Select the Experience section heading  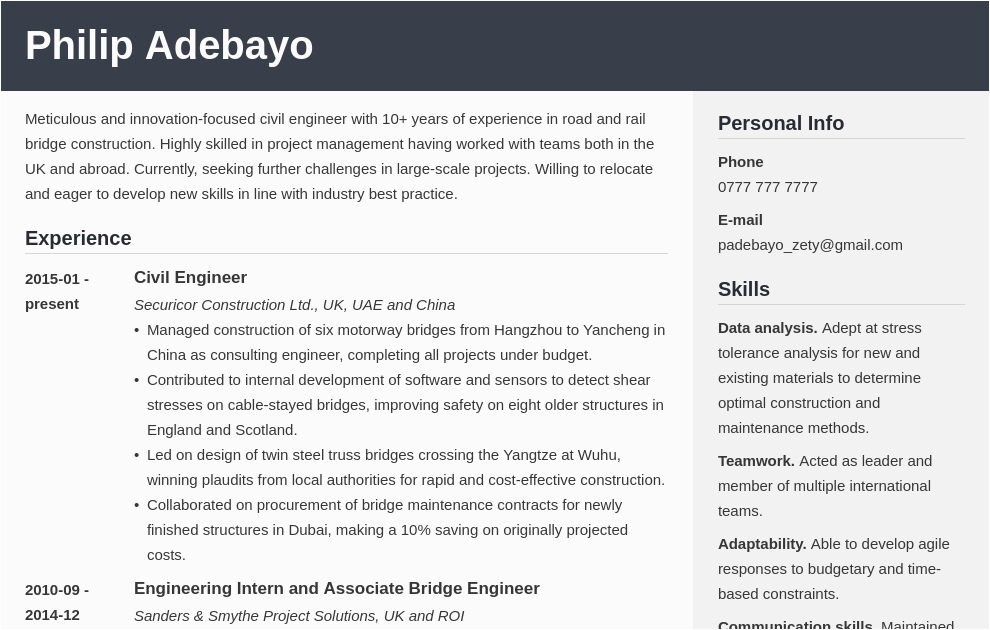(78, 239)
